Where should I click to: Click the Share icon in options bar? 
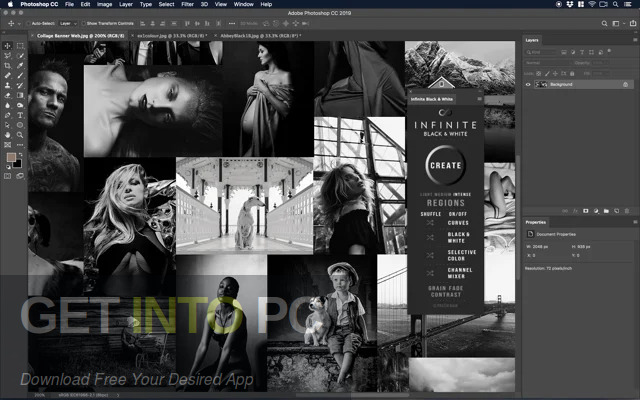click(633, 24)
